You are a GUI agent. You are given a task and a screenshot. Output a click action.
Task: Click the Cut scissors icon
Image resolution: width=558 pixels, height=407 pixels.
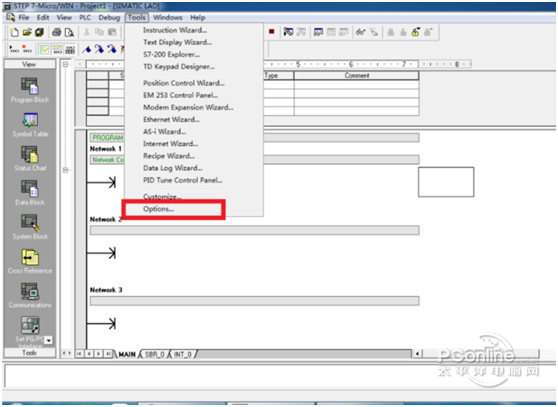(86, 32)
